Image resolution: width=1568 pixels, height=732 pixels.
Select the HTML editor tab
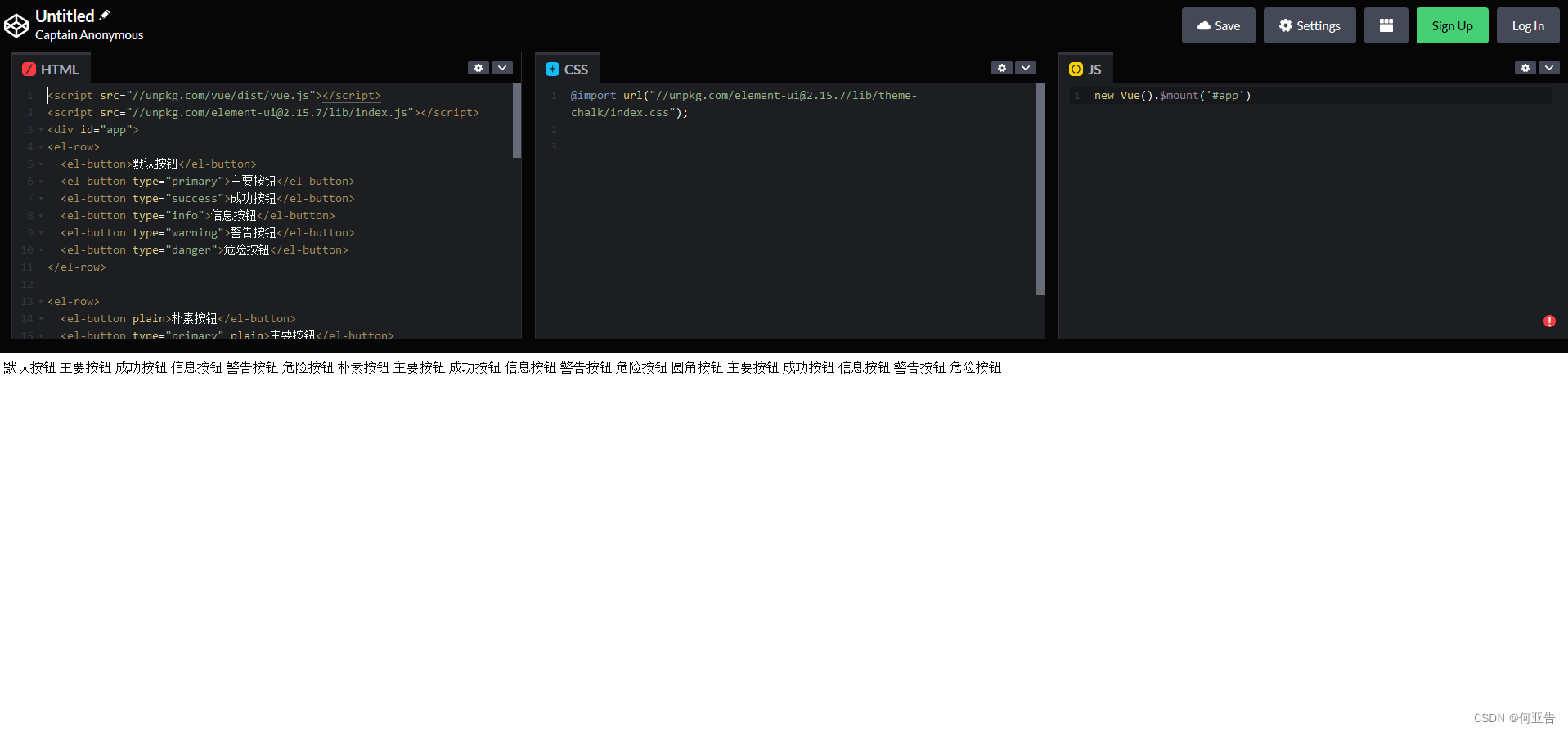51,70
